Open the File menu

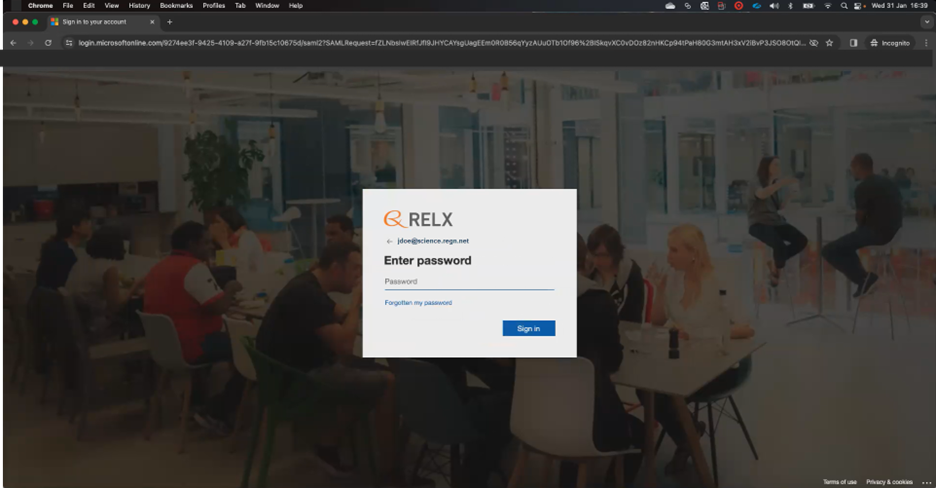pyautogui.click(x=68, y=5)
